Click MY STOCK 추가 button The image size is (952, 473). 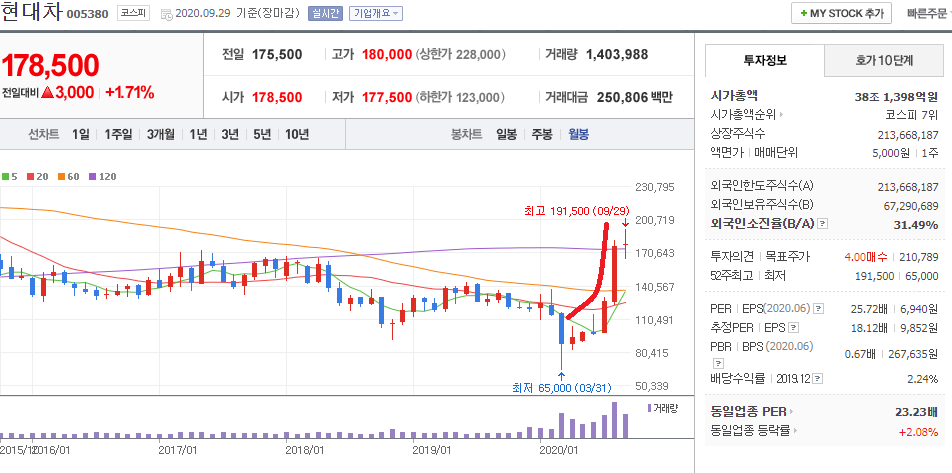(841, 13)
